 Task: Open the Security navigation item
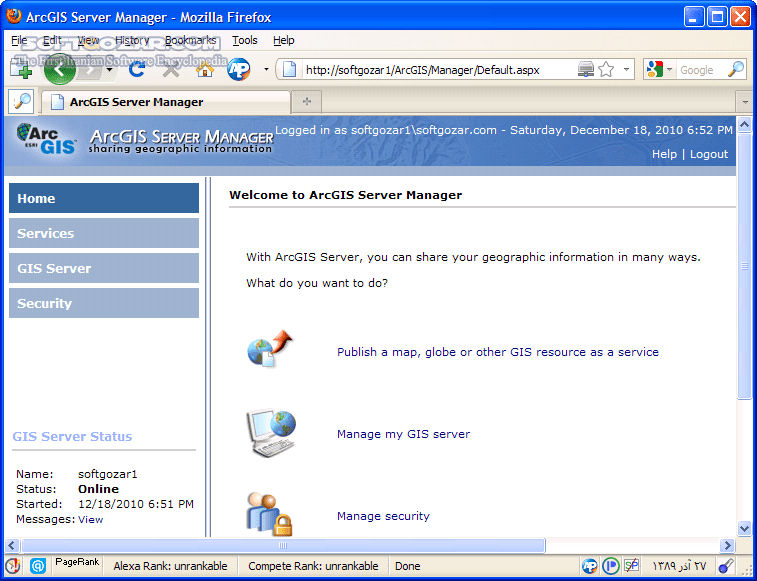[x=104, y=303]
